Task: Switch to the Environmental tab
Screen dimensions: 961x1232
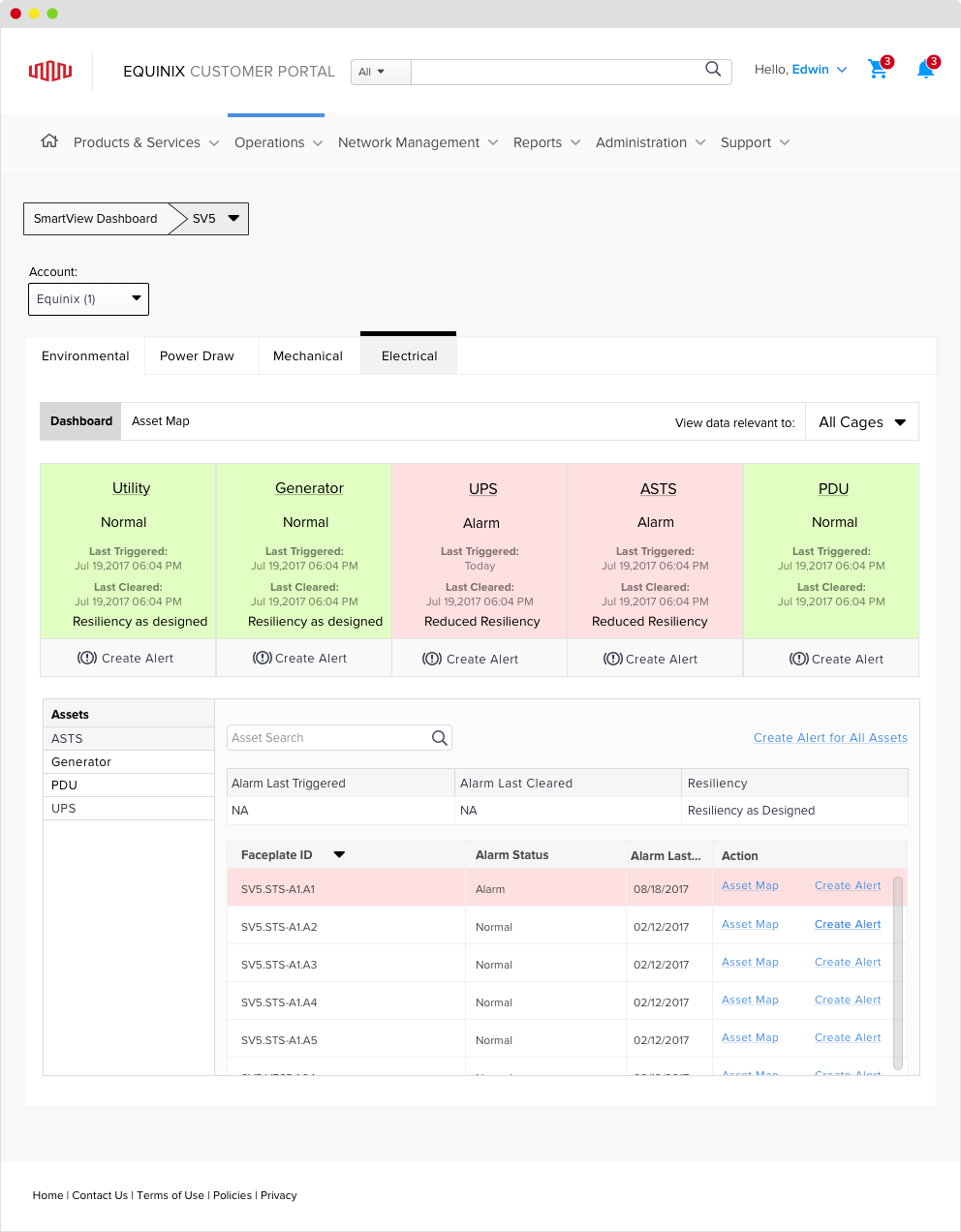Action: click(85, 356)
